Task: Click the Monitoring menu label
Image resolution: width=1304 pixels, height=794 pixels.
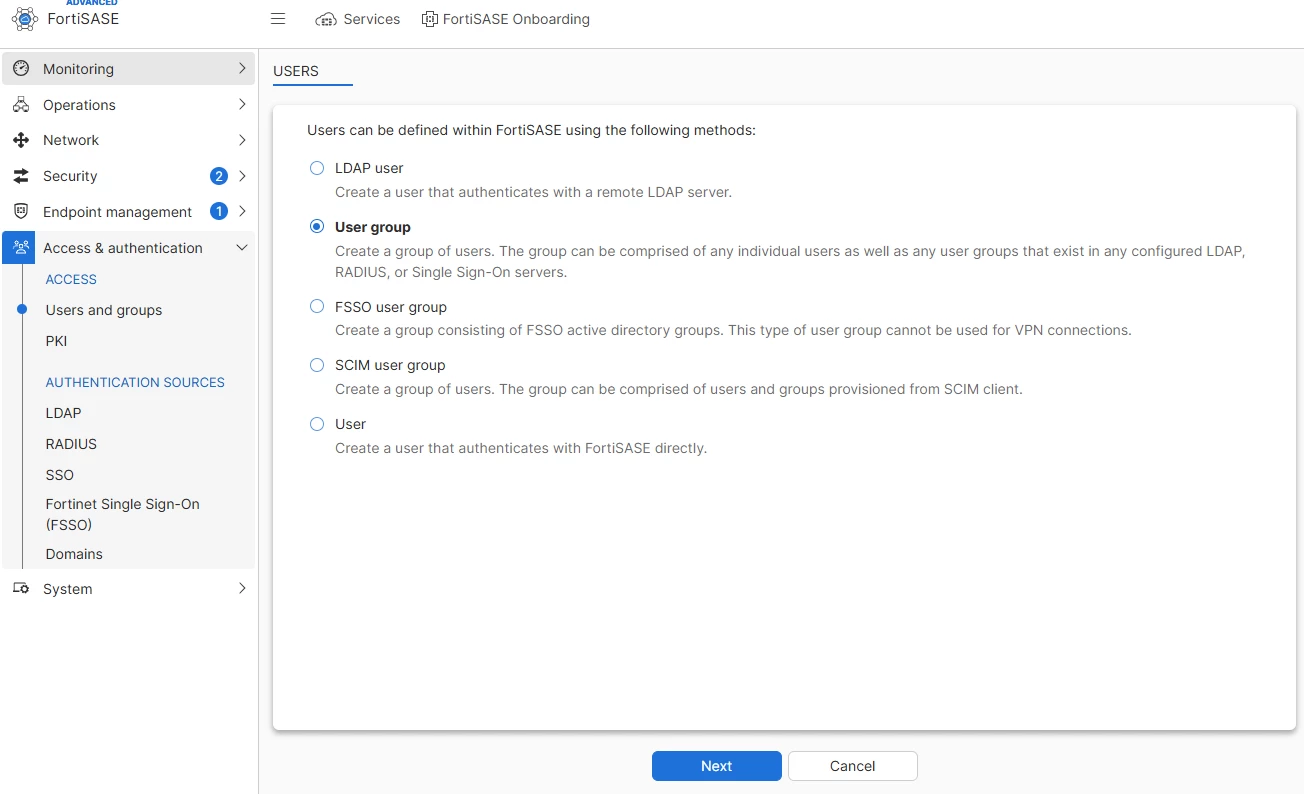Action: [x=78, y=69]
